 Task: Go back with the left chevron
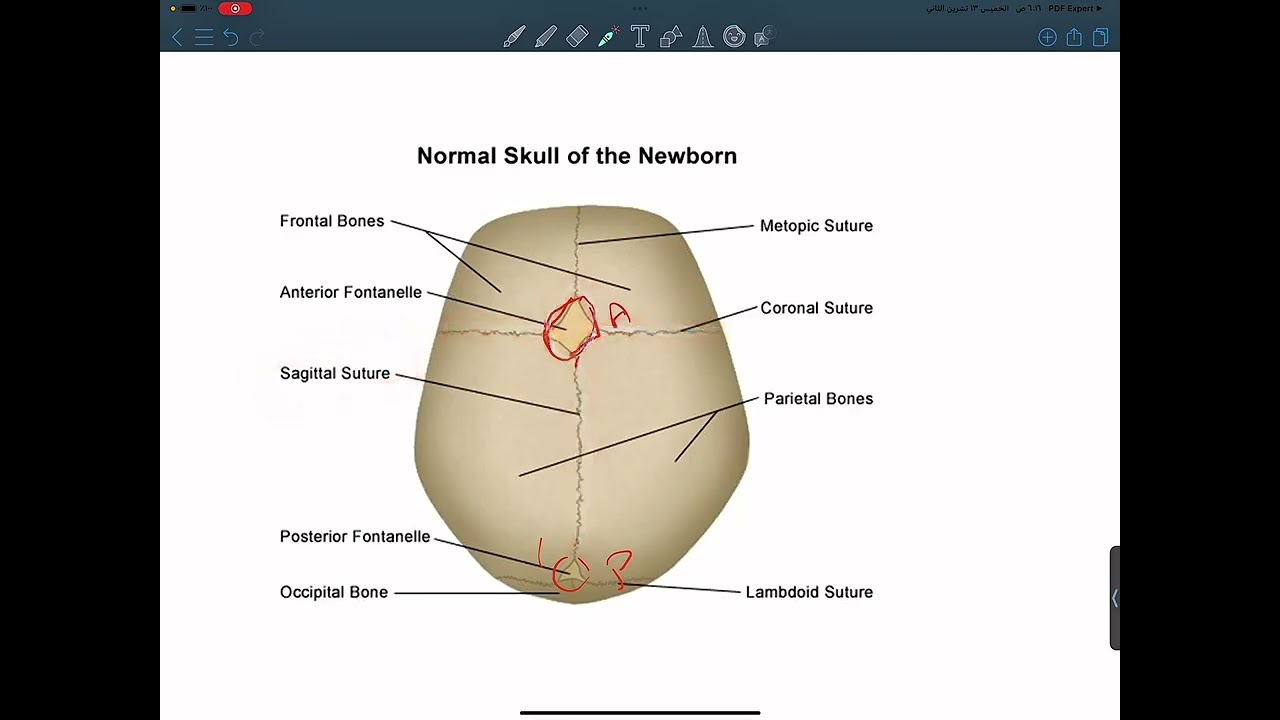pos(177,37)
